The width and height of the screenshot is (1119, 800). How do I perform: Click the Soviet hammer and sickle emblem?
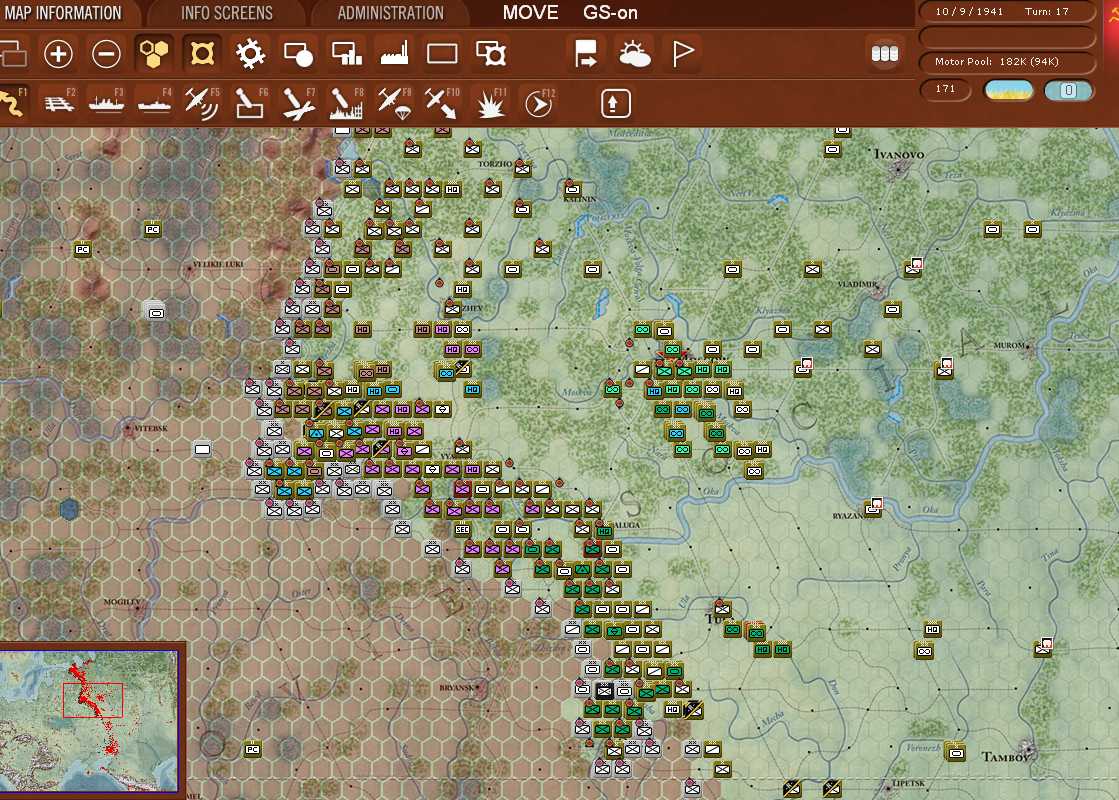click(x=1113, y=14)
